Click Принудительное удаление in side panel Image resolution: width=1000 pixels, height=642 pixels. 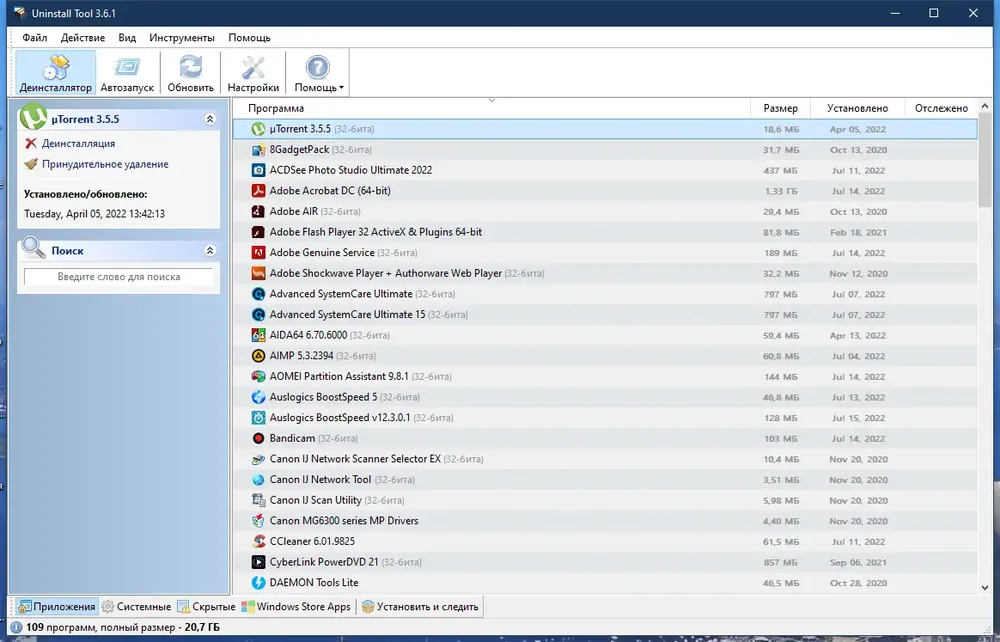pos(105,164)
